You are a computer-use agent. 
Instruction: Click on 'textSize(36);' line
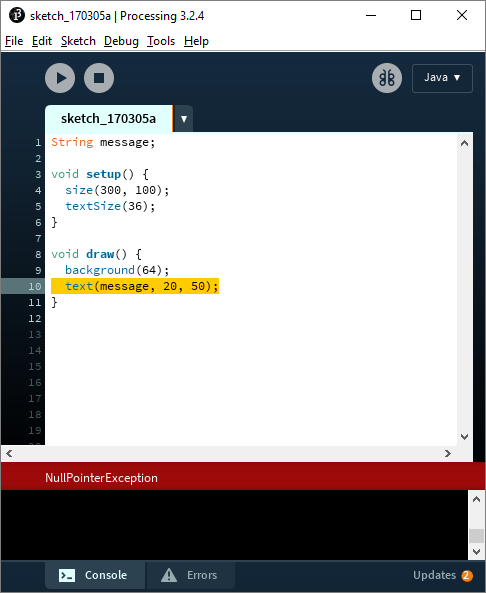(110, 206)
